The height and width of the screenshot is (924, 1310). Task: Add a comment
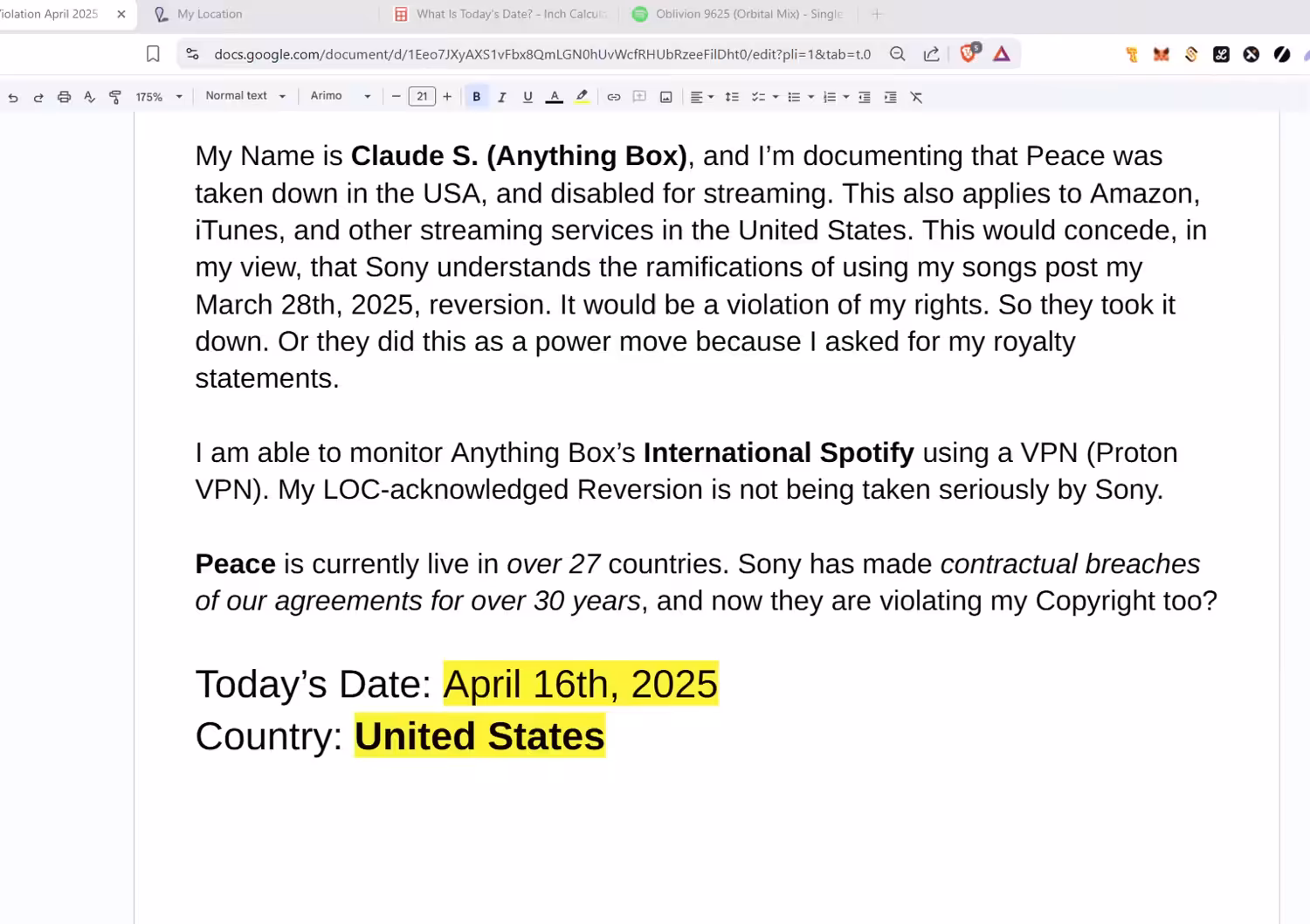[x=639, y=97]
